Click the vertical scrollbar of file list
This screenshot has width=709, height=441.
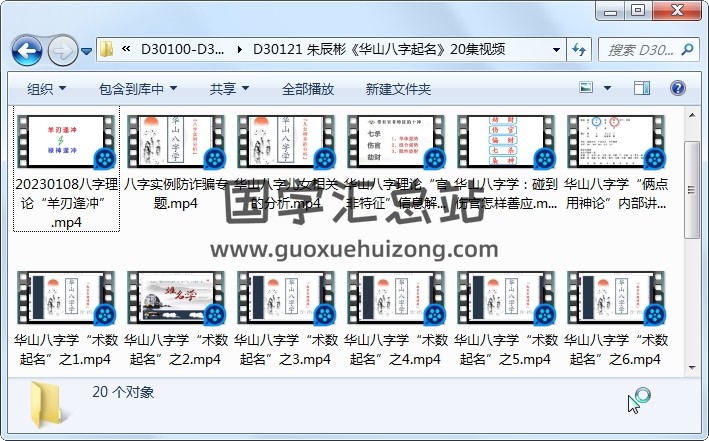pyautogui.click(x=691, y=190)
